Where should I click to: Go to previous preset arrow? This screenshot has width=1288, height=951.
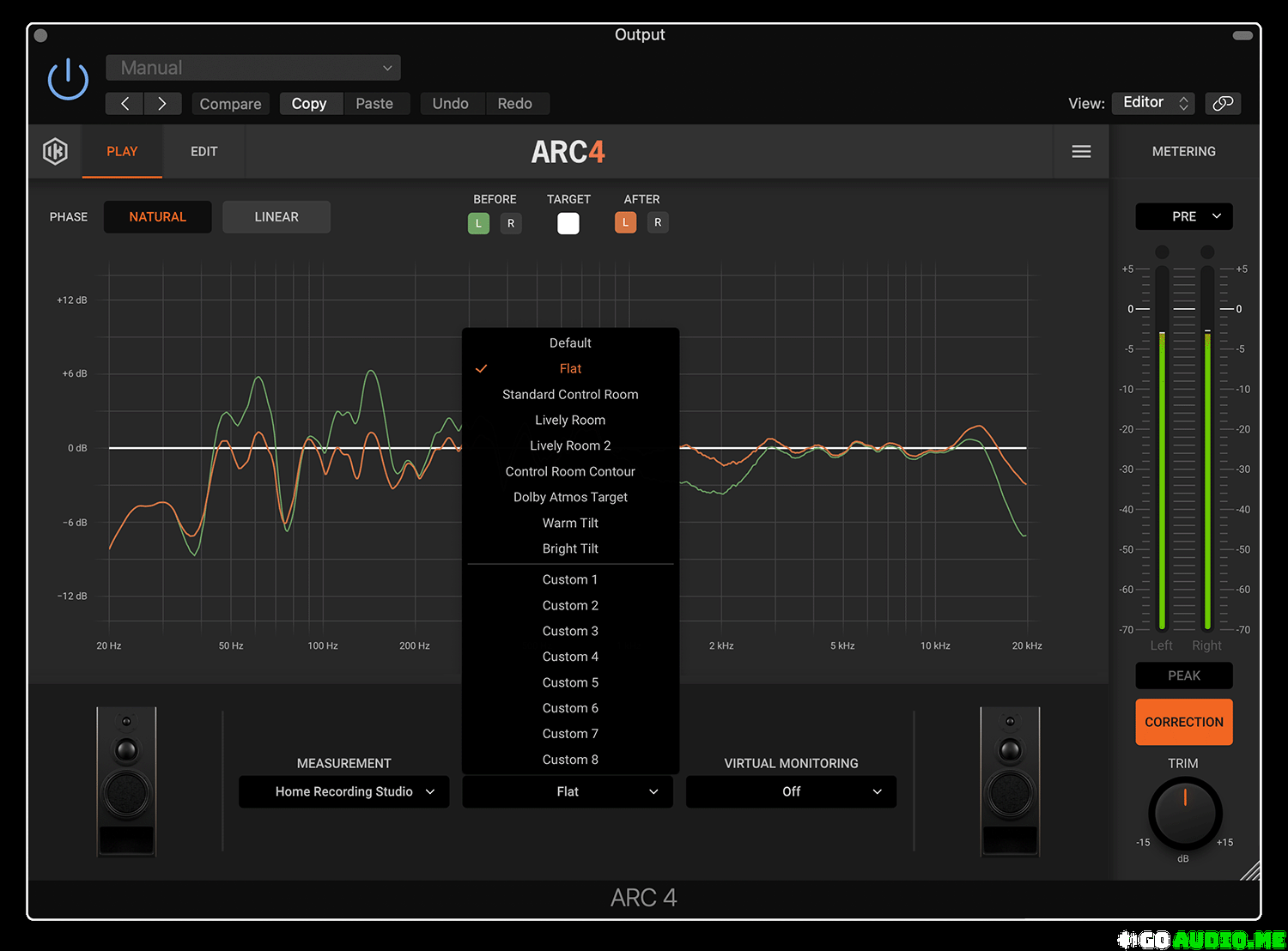[x=125, y=104]
